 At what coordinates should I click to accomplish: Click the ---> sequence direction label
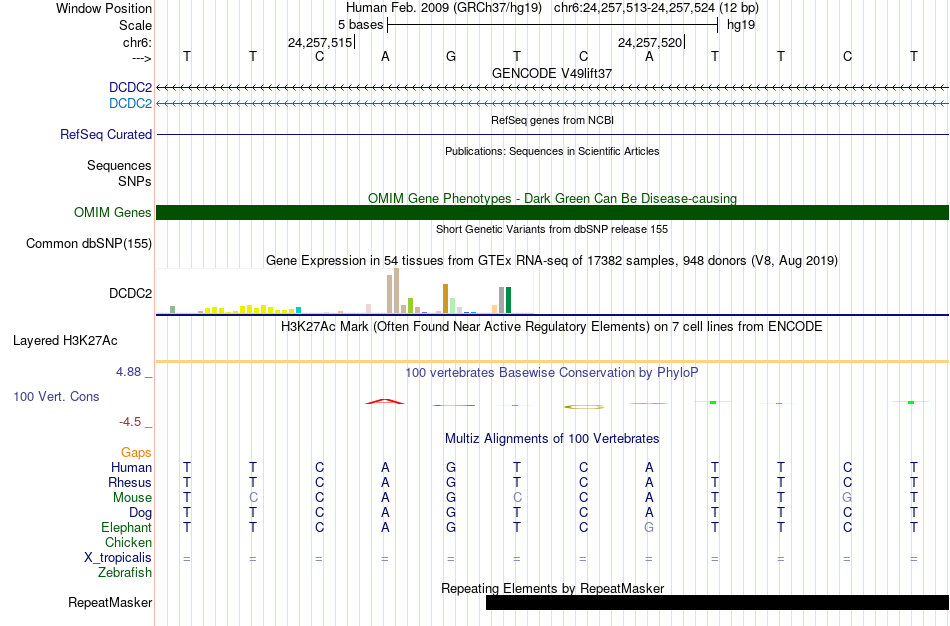141,58
